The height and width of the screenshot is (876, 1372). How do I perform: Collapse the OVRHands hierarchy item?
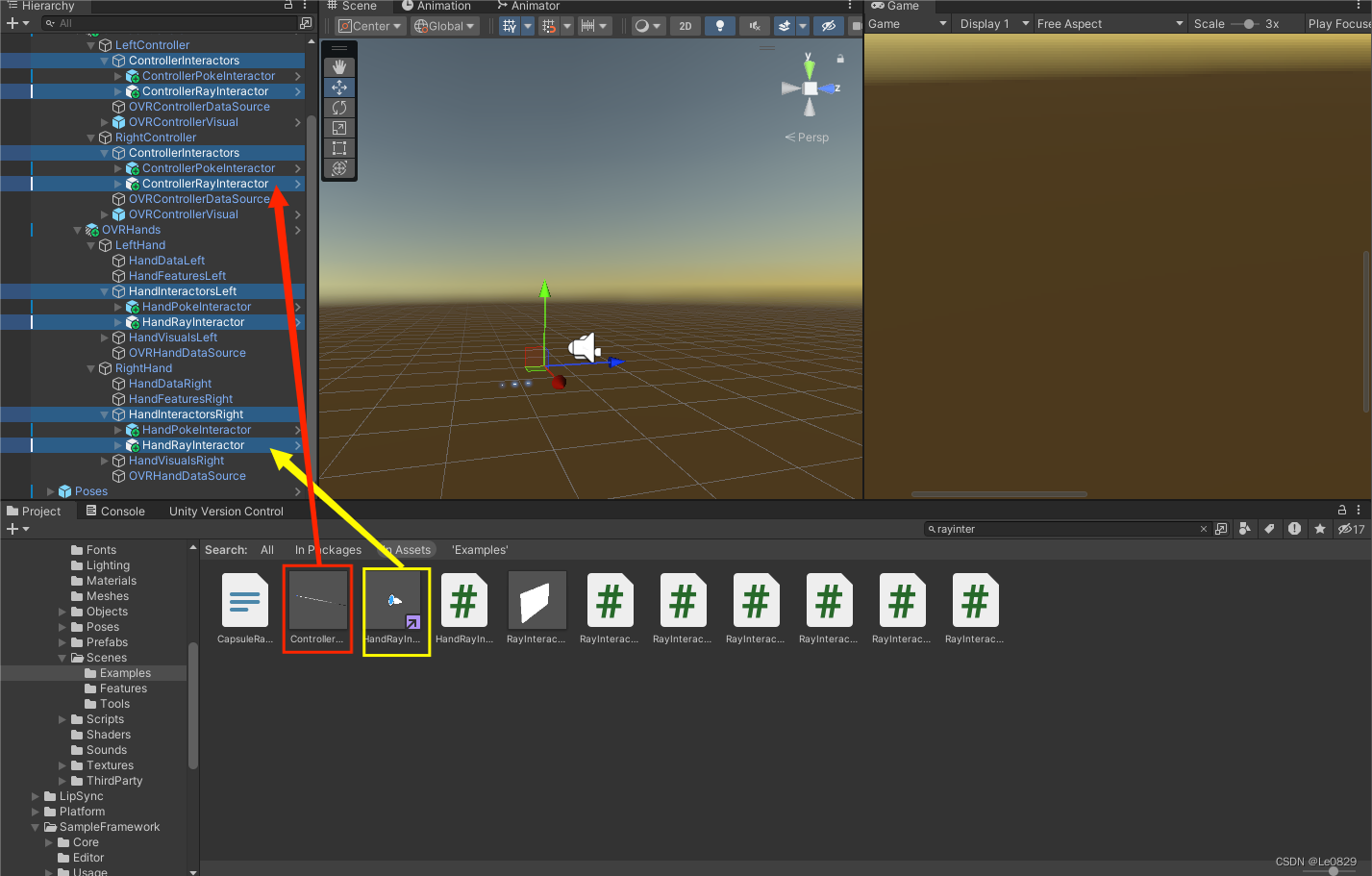point(76,229)
